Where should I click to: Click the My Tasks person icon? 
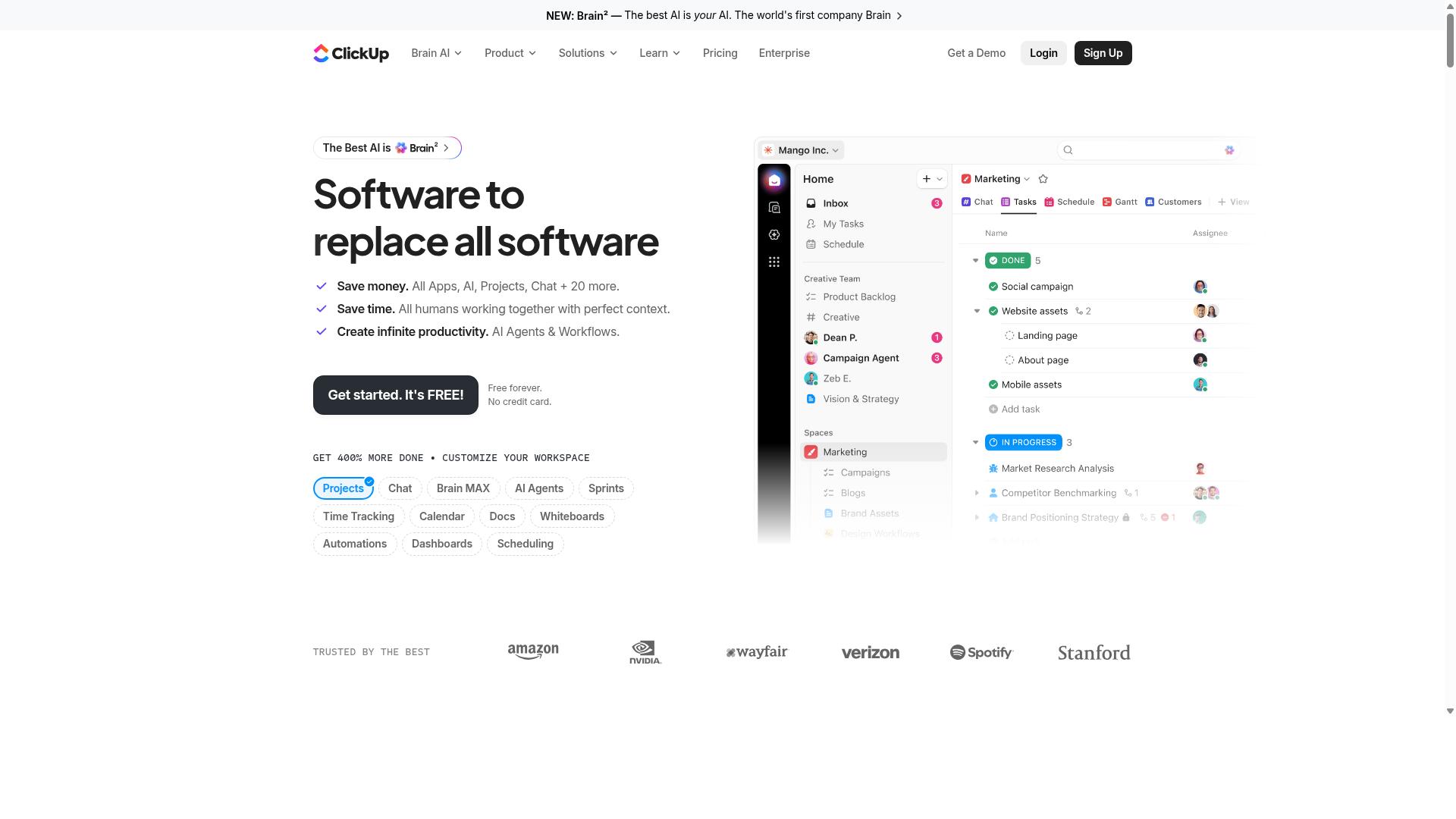(811, 224)
